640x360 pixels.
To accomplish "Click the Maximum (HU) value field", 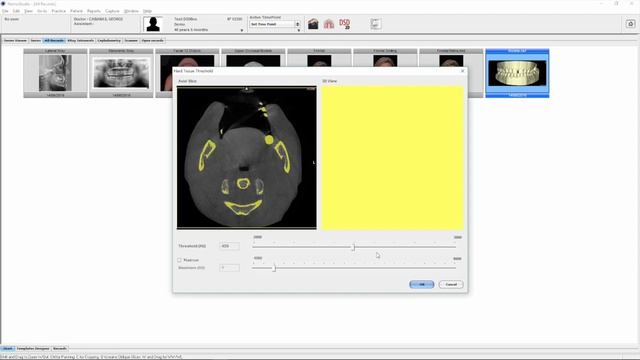I will [x=229, y=268].
